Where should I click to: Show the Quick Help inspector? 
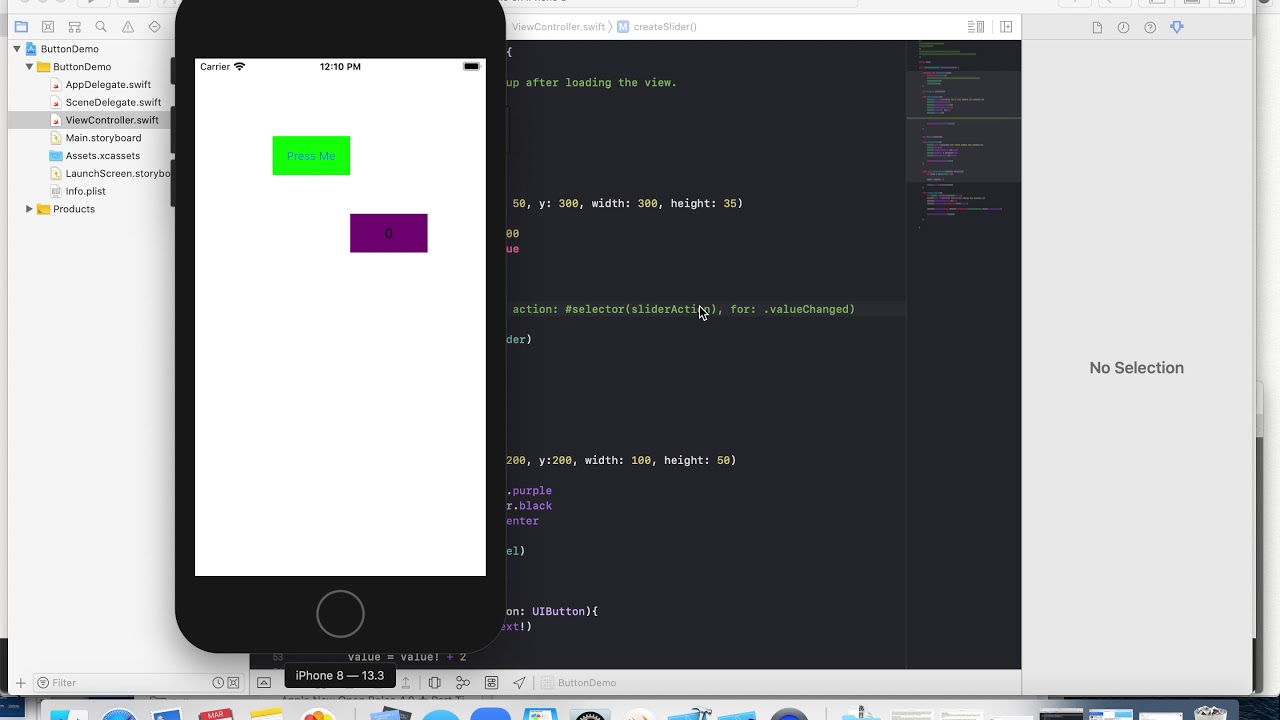pyautogui.click(x=1150, y=27)
